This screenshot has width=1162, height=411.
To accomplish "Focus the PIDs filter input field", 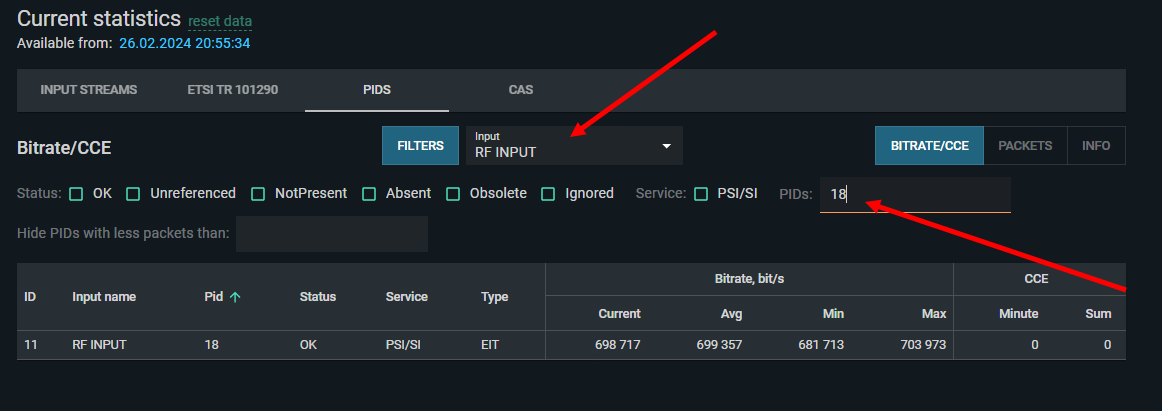I will pyautogui.click(x=915, y=195).
